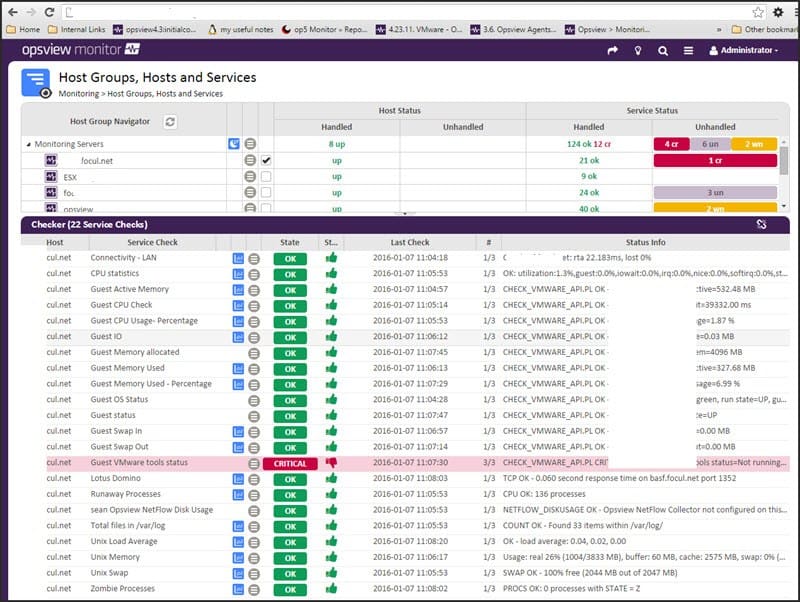The image size is (800, 602).
Task: Open context menu for CPU statistics
Action: (254, 274)
